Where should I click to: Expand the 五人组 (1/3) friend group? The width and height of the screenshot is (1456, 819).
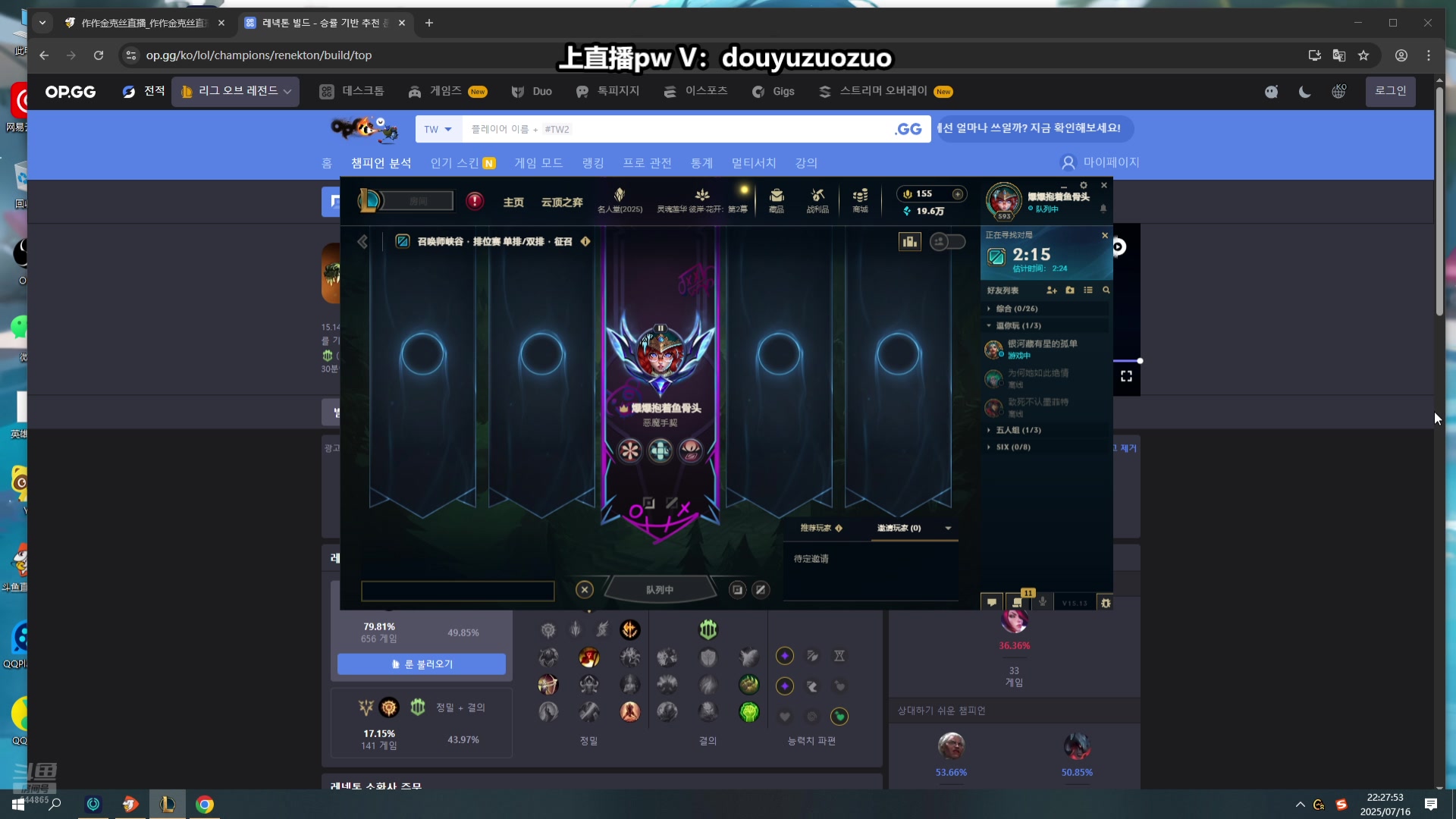pyautogui.click(x=1045, y=430)
